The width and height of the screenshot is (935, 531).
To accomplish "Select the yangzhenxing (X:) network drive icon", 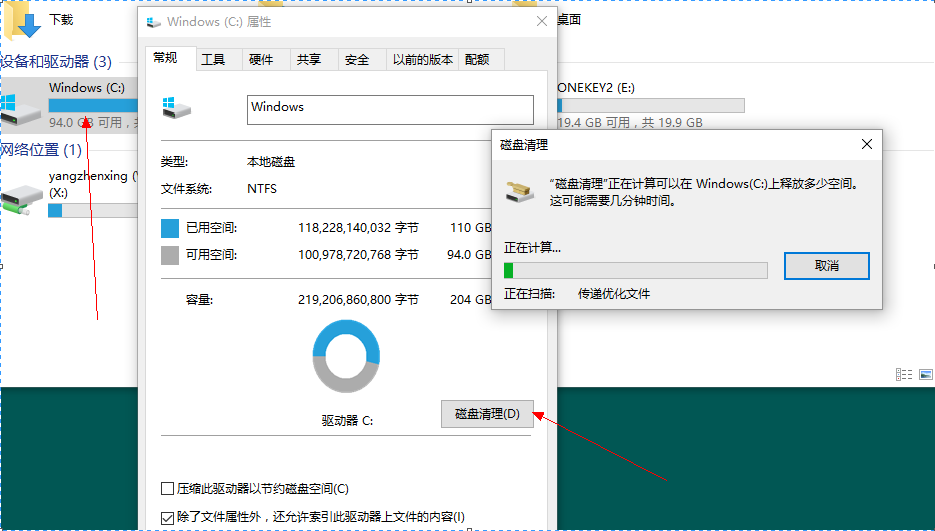I will coord(20,196).
